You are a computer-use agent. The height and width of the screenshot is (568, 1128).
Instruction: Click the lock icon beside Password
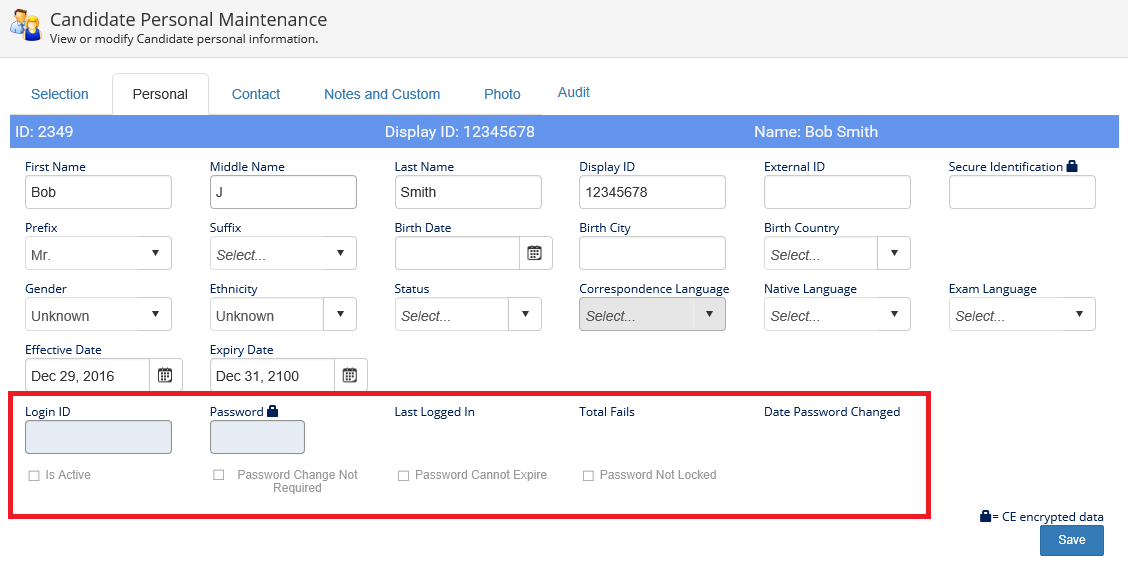(273, 411)
